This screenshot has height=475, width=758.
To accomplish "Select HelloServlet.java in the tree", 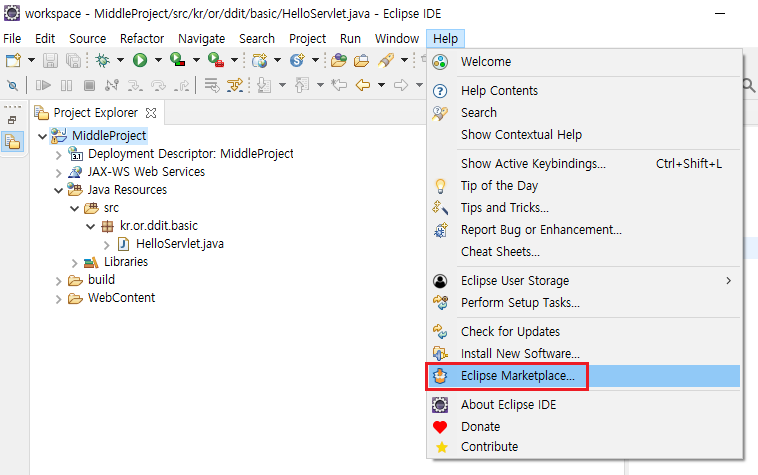I will [180, 244].
